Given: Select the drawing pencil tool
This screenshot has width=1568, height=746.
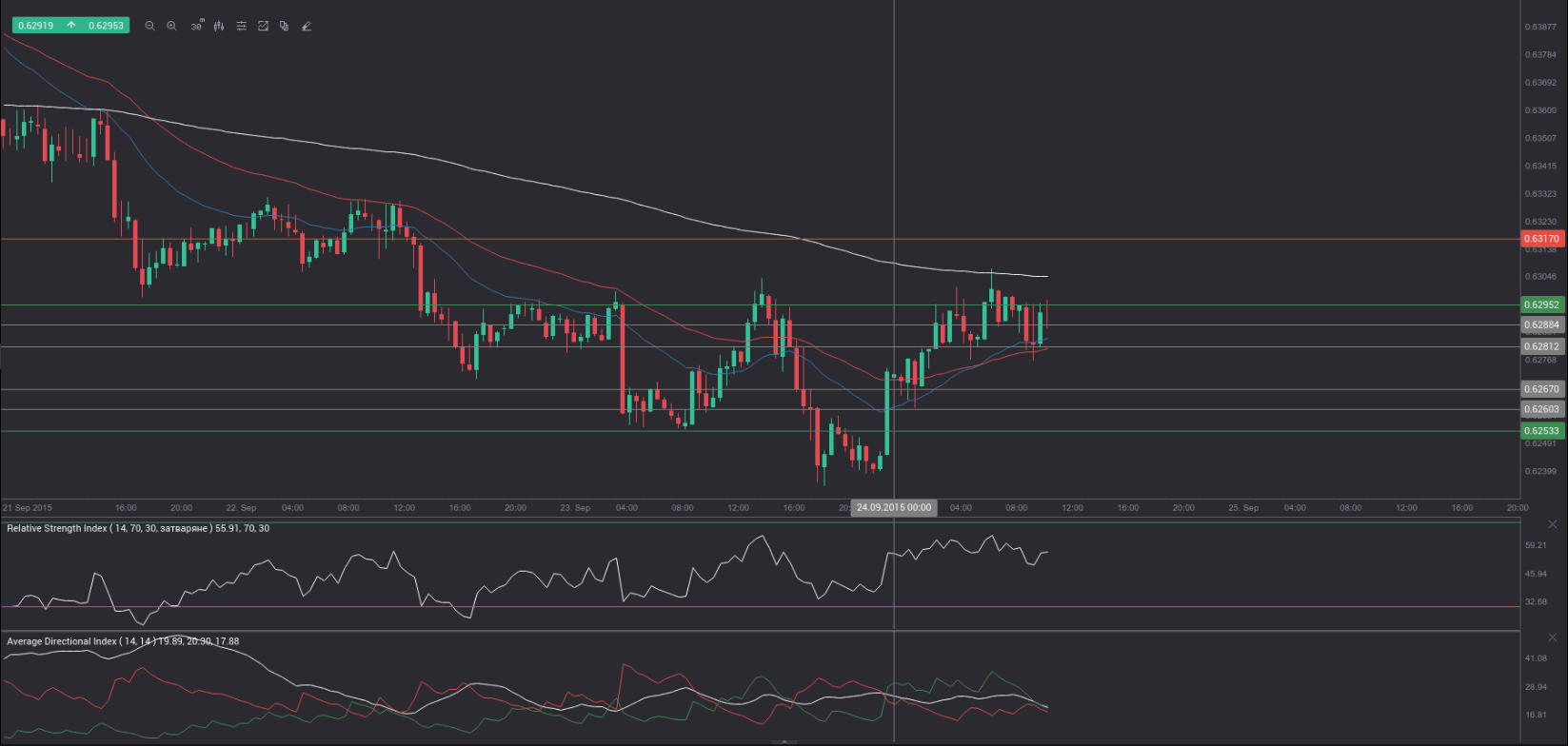Looking at the screenshot, I should click(307, 27).
